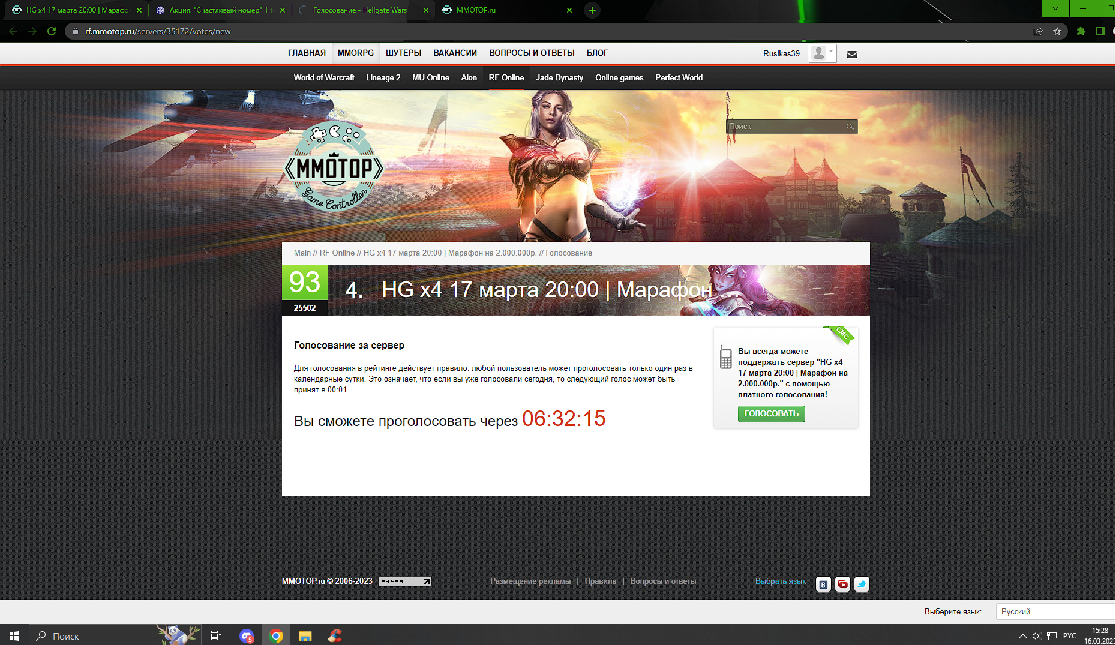Viewport: 1115px width, 645px height.
Task: Select the MMORPG menu item
Action: pos(356,53)
